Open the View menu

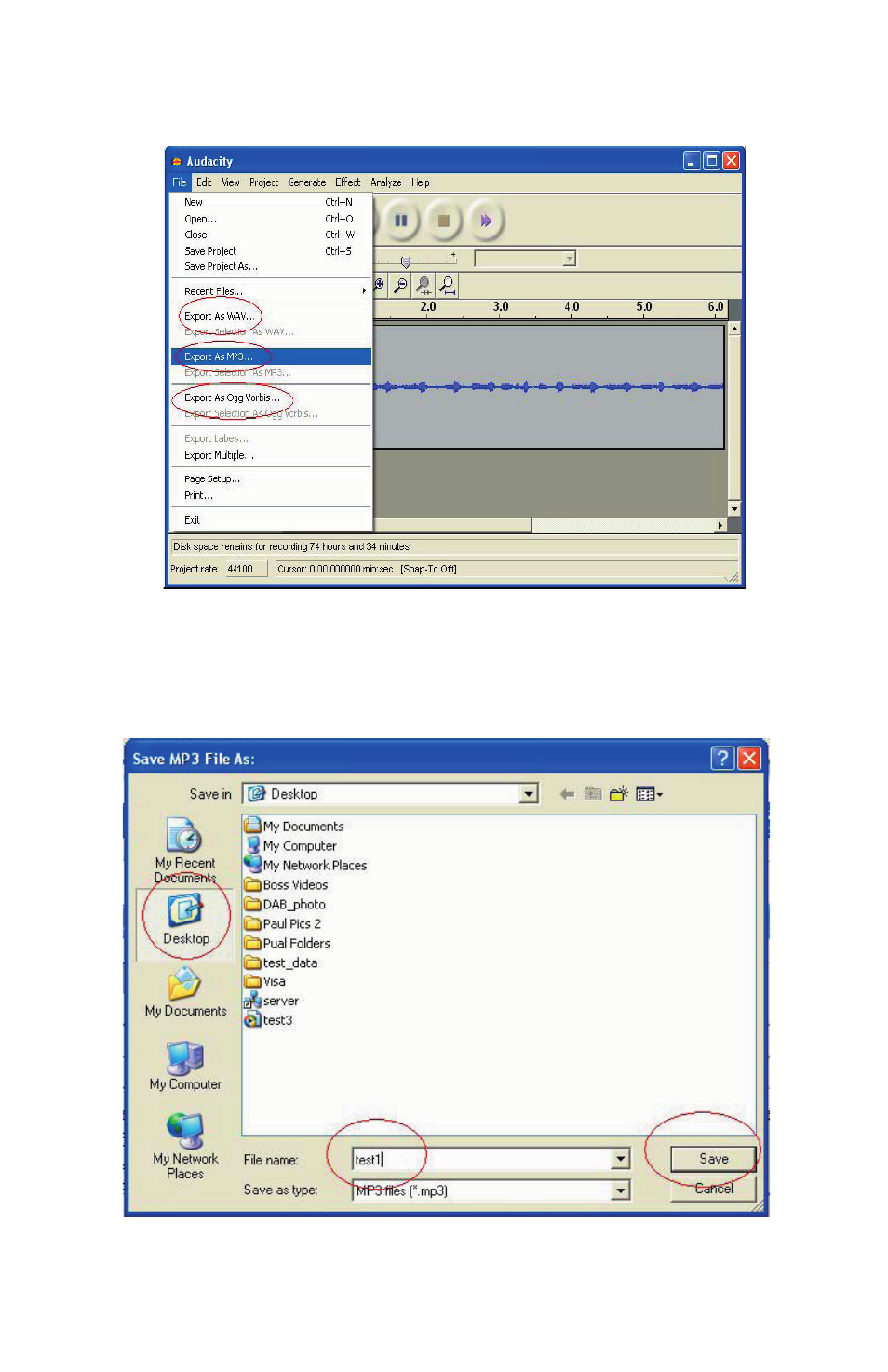(x=231, y=182)
